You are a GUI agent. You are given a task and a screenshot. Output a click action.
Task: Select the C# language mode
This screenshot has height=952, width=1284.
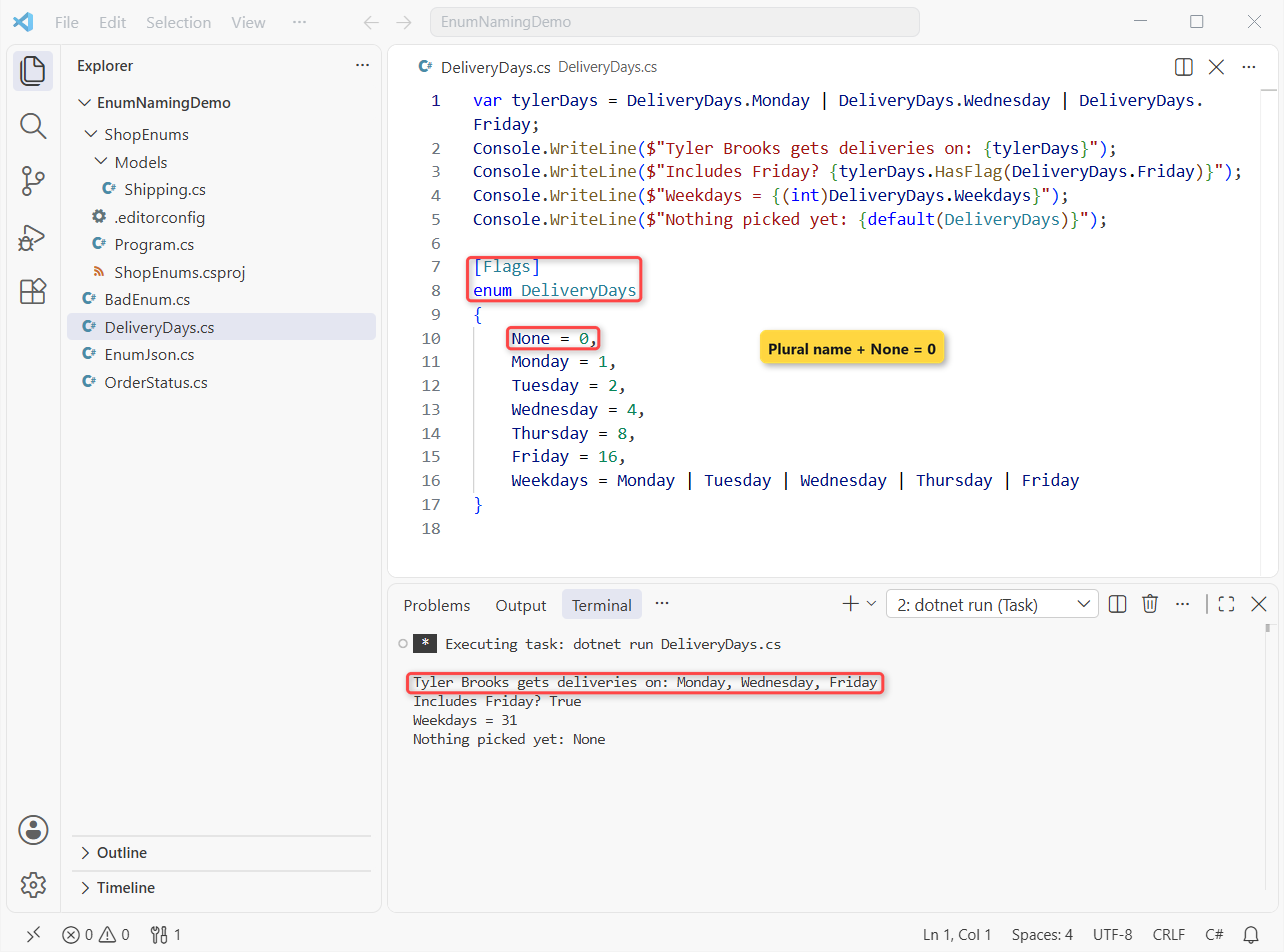[1214, 935]
